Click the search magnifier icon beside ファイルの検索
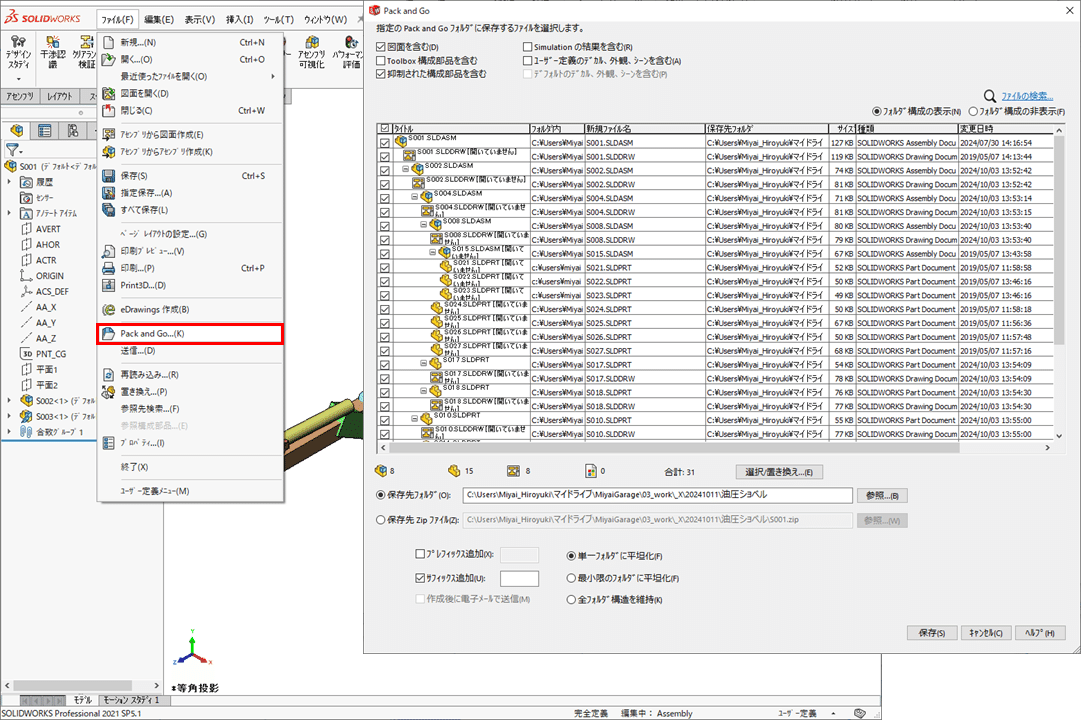This screenshot has height=720, width=1081. [989, 97]
